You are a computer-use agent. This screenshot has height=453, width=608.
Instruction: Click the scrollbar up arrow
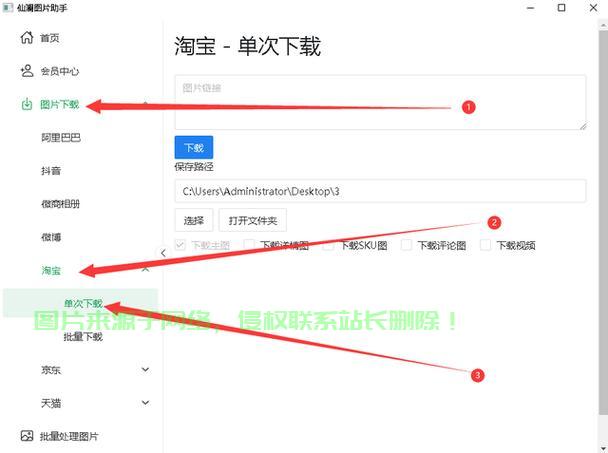pos(603,24)
